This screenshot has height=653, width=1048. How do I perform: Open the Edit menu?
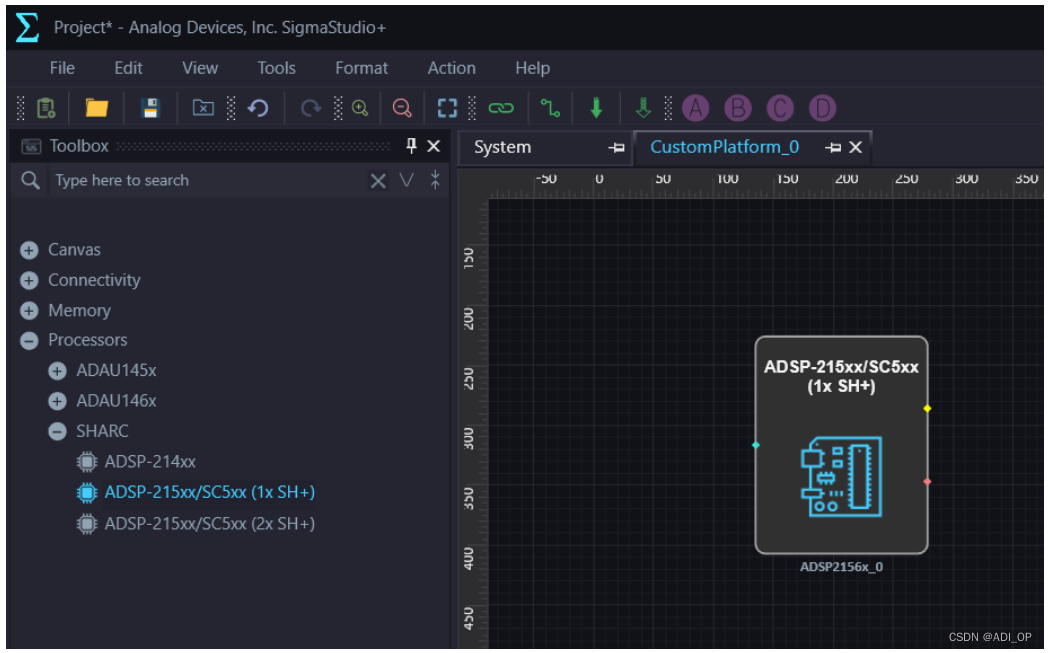[128, 68]
